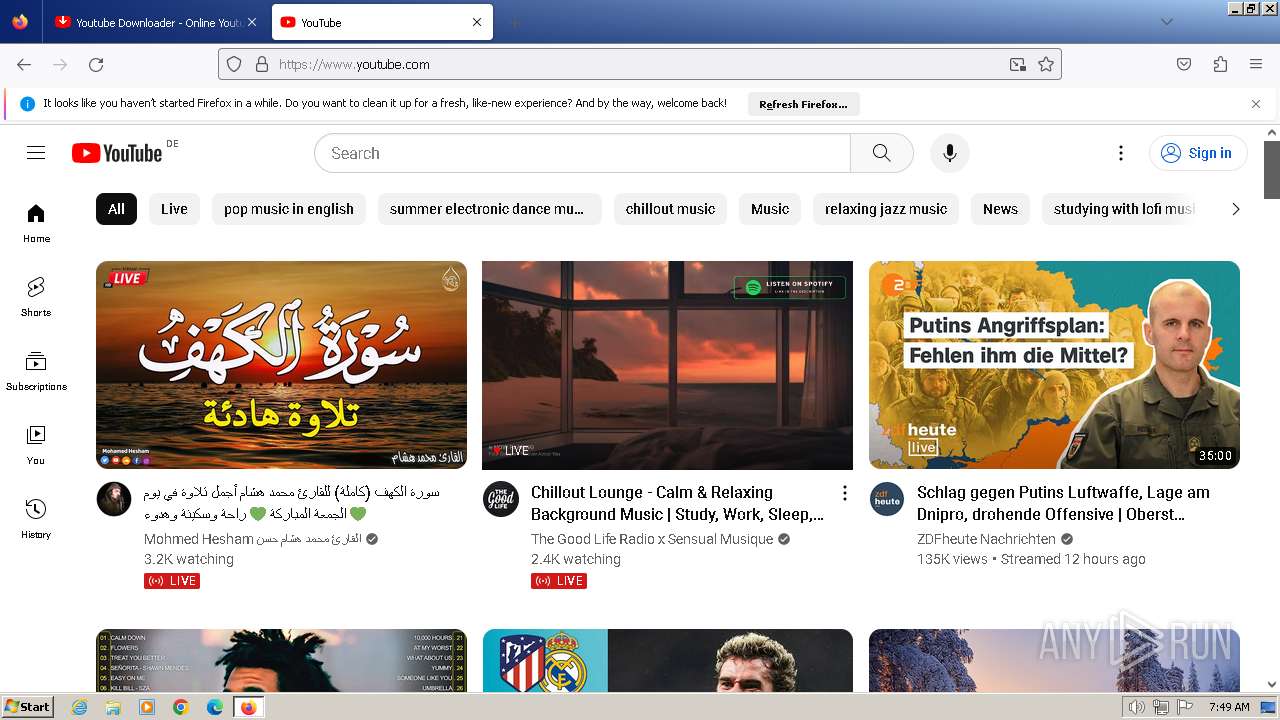Bookmark this page with star icon
This screenshot has height=720, width=1280.
point(1046,64)
